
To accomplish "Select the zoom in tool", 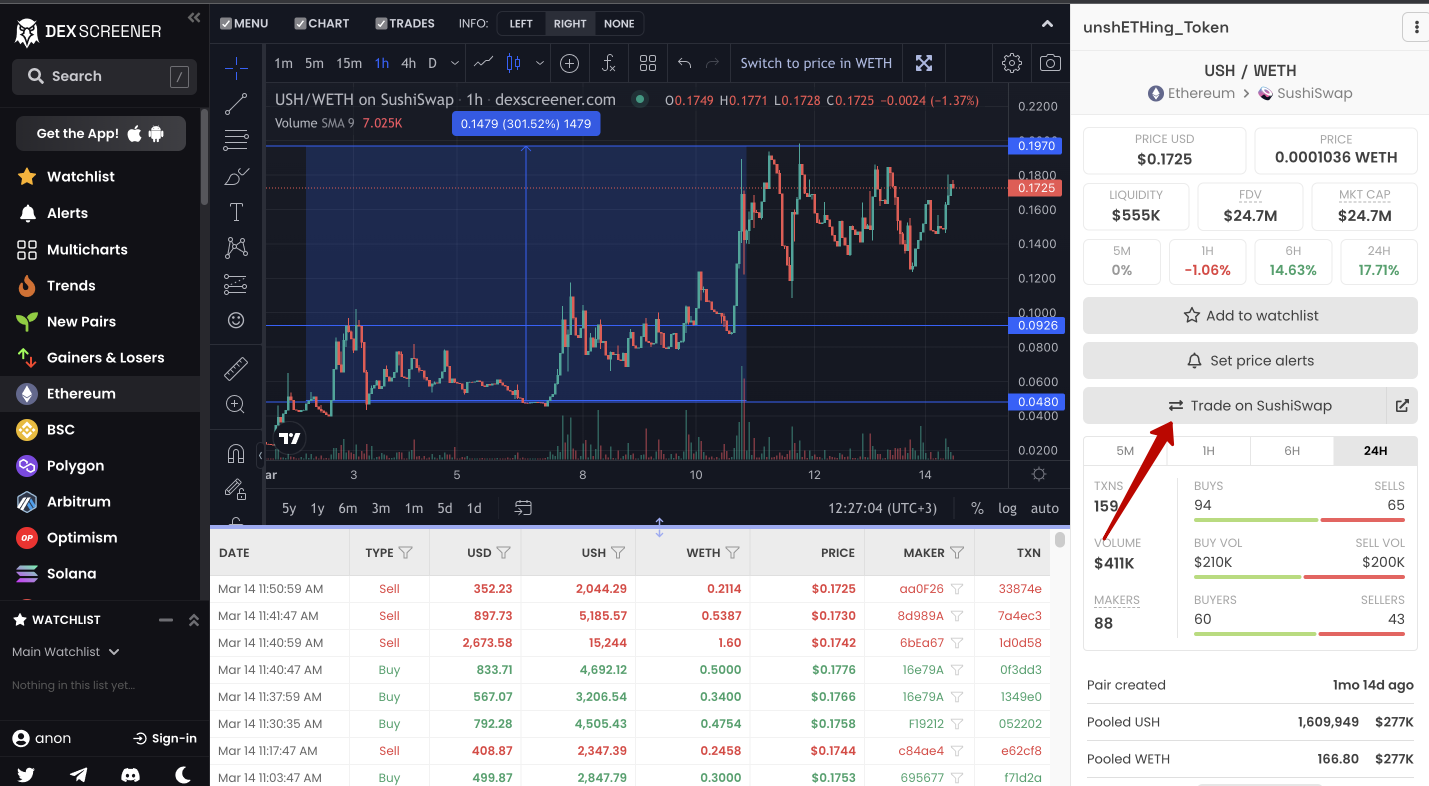I will (x=236, y=404).
